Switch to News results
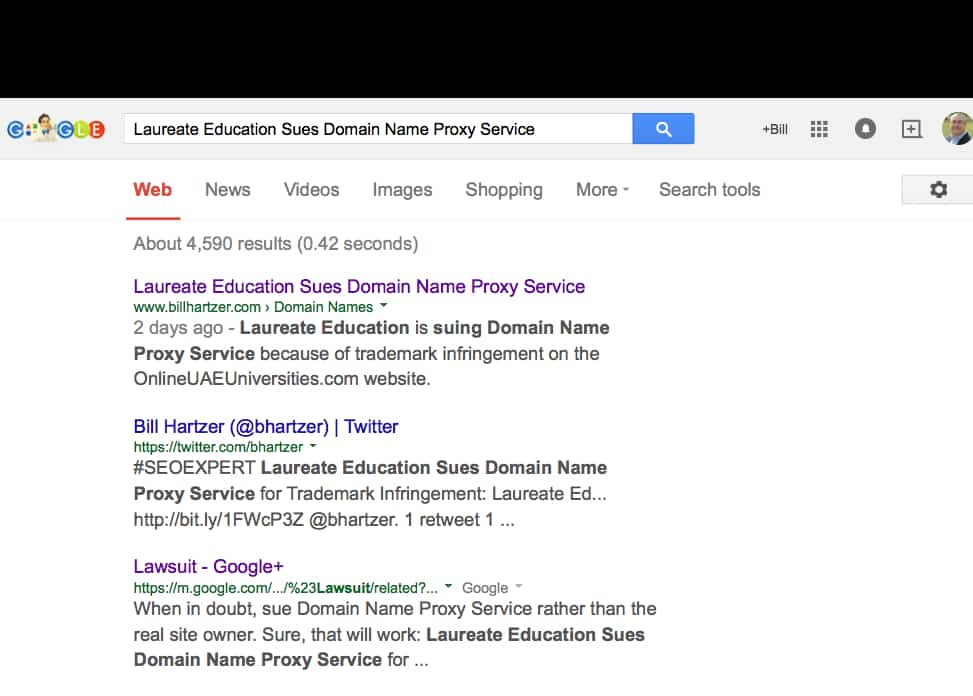The width and height of the screenshot is (973, 696). pyautogui.click(x=228, y=189)
